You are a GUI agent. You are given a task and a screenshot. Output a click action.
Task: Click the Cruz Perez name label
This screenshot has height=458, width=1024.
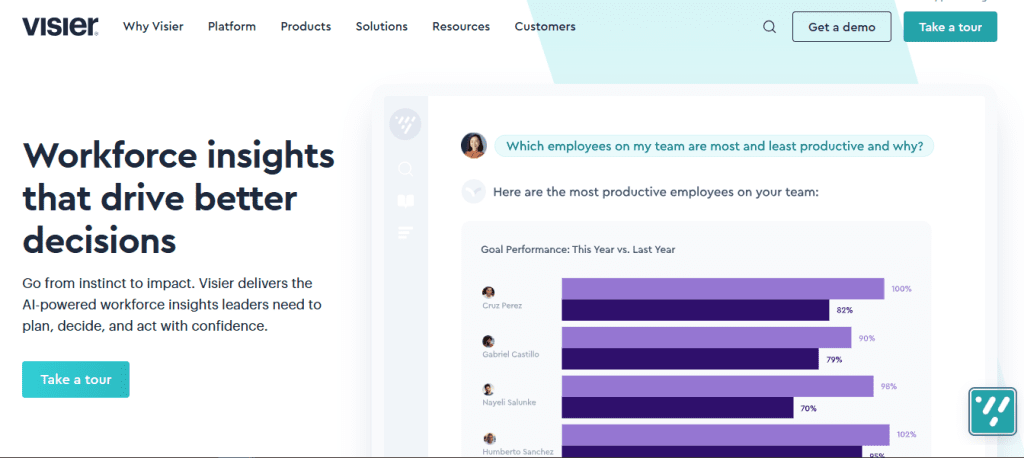[x=502, y=305]
